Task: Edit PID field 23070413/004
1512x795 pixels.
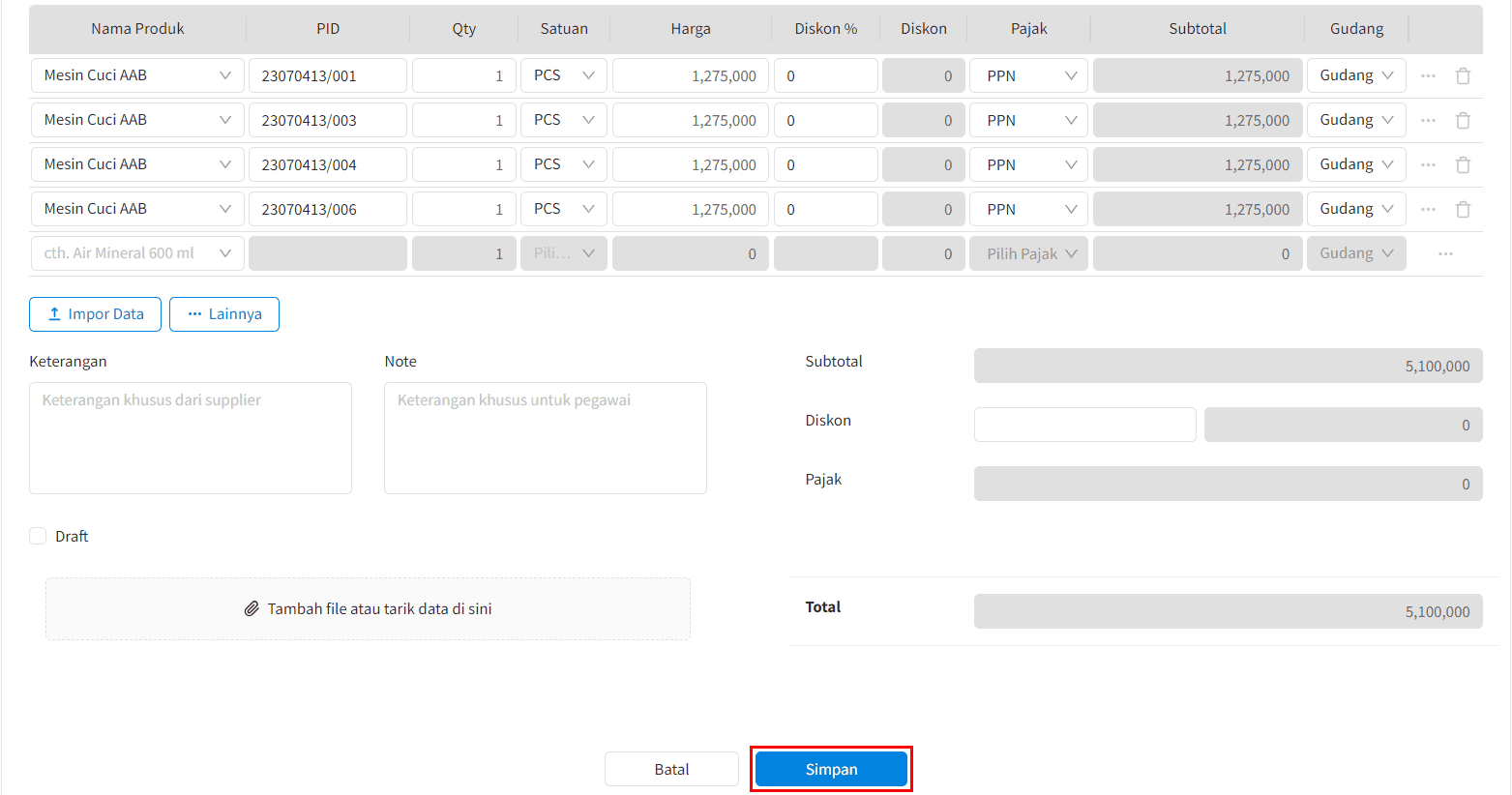Action: 328,164
